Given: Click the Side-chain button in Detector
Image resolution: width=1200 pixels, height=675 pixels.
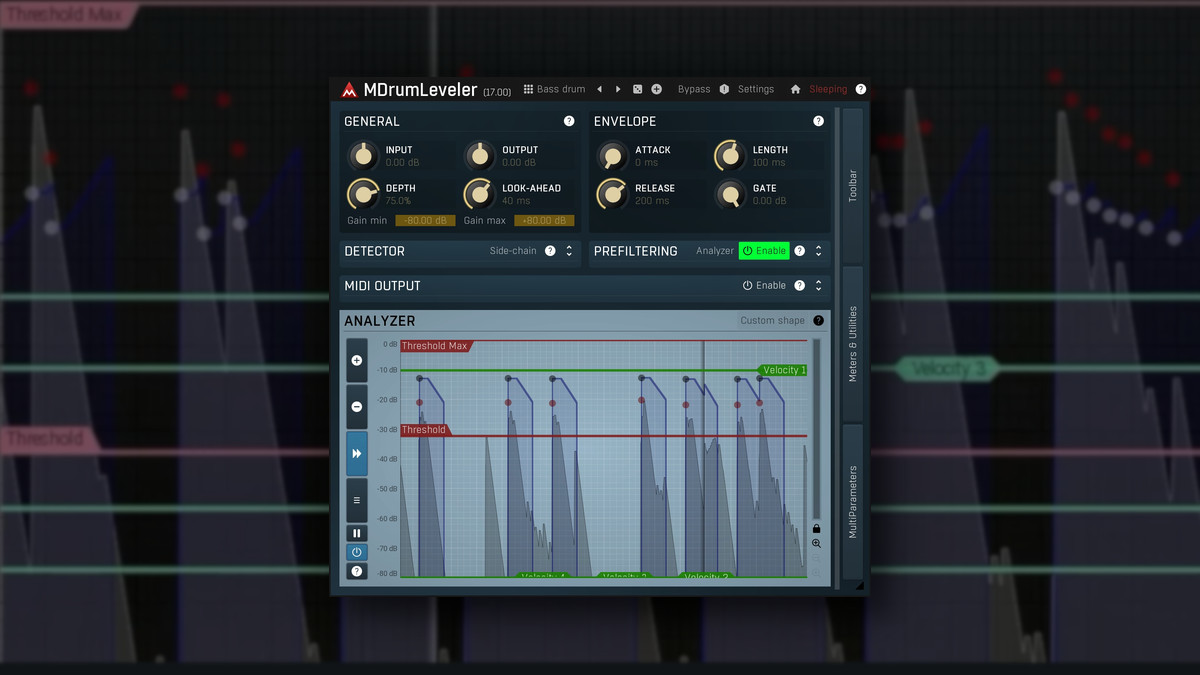Looking at the screenshot, I should pos(513,251).
